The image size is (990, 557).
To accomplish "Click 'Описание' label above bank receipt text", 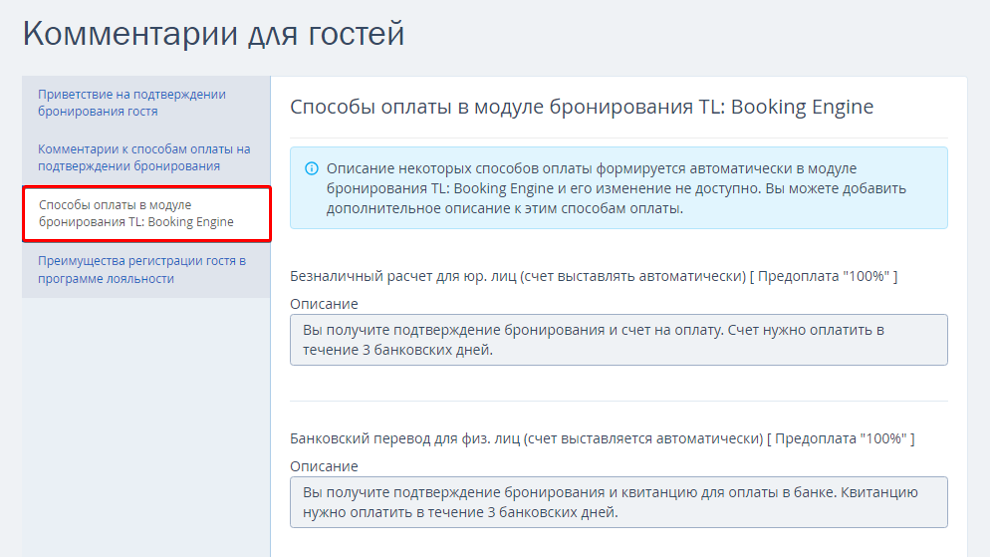I will click(324, 466).
